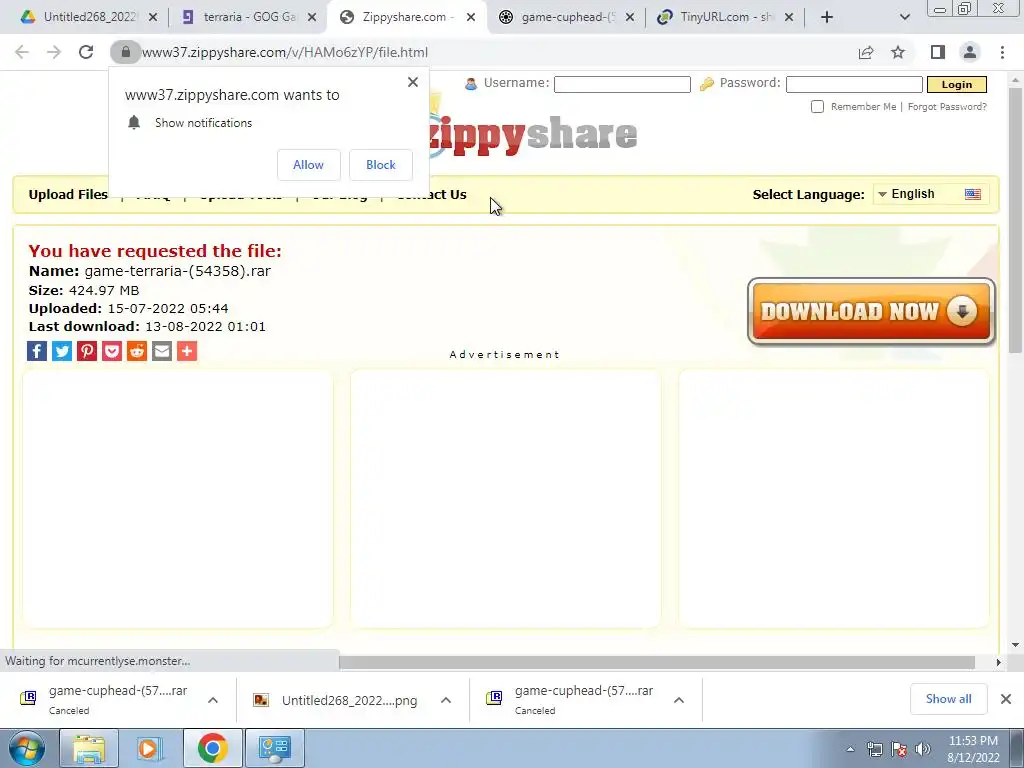
Task: Go back to previous page
Action: 22,52
